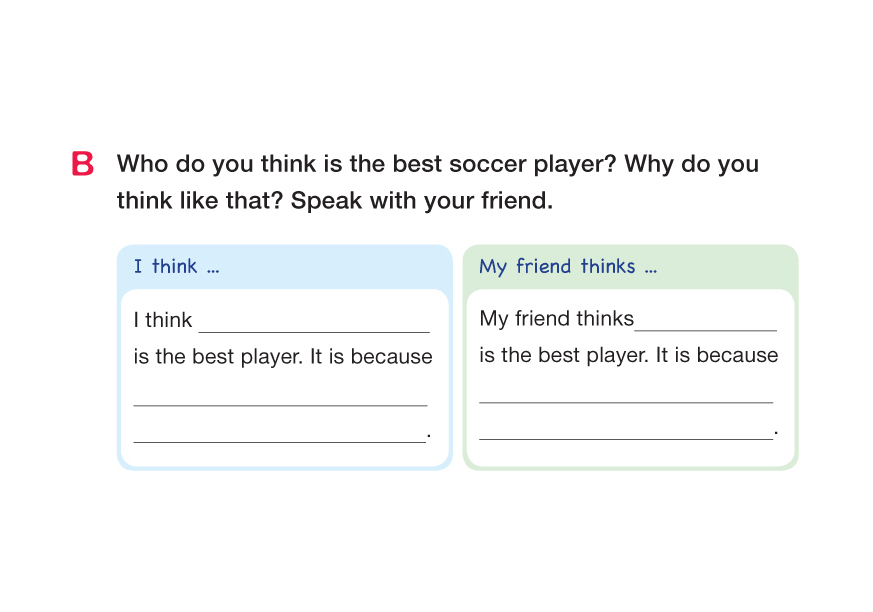
Task: Click "think like that?" in the instructions
Action: [x=200, y=200]
